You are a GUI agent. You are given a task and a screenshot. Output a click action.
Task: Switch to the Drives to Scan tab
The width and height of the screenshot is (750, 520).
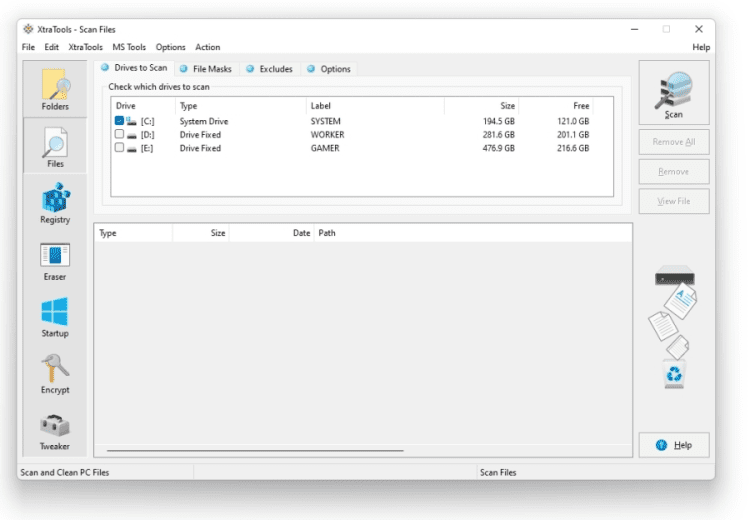coord(135,68)
